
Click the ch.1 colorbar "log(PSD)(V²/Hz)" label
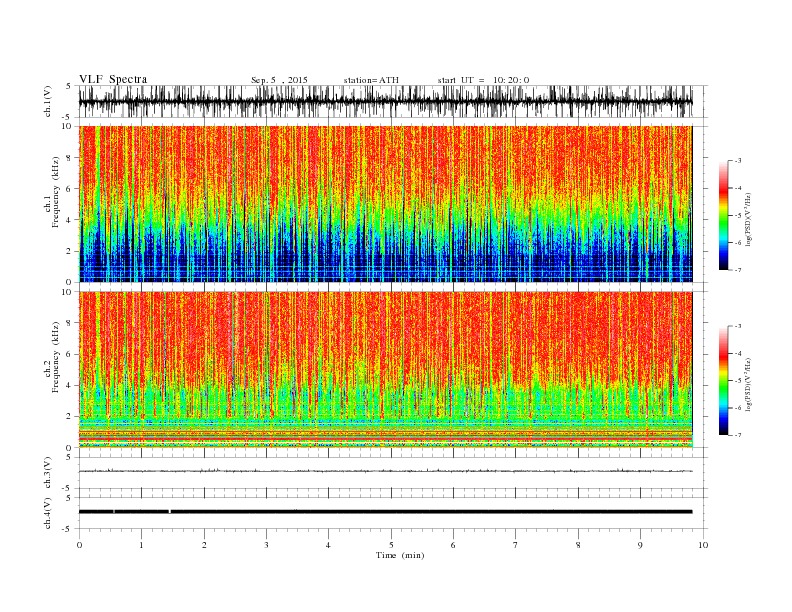click(748, 220)
